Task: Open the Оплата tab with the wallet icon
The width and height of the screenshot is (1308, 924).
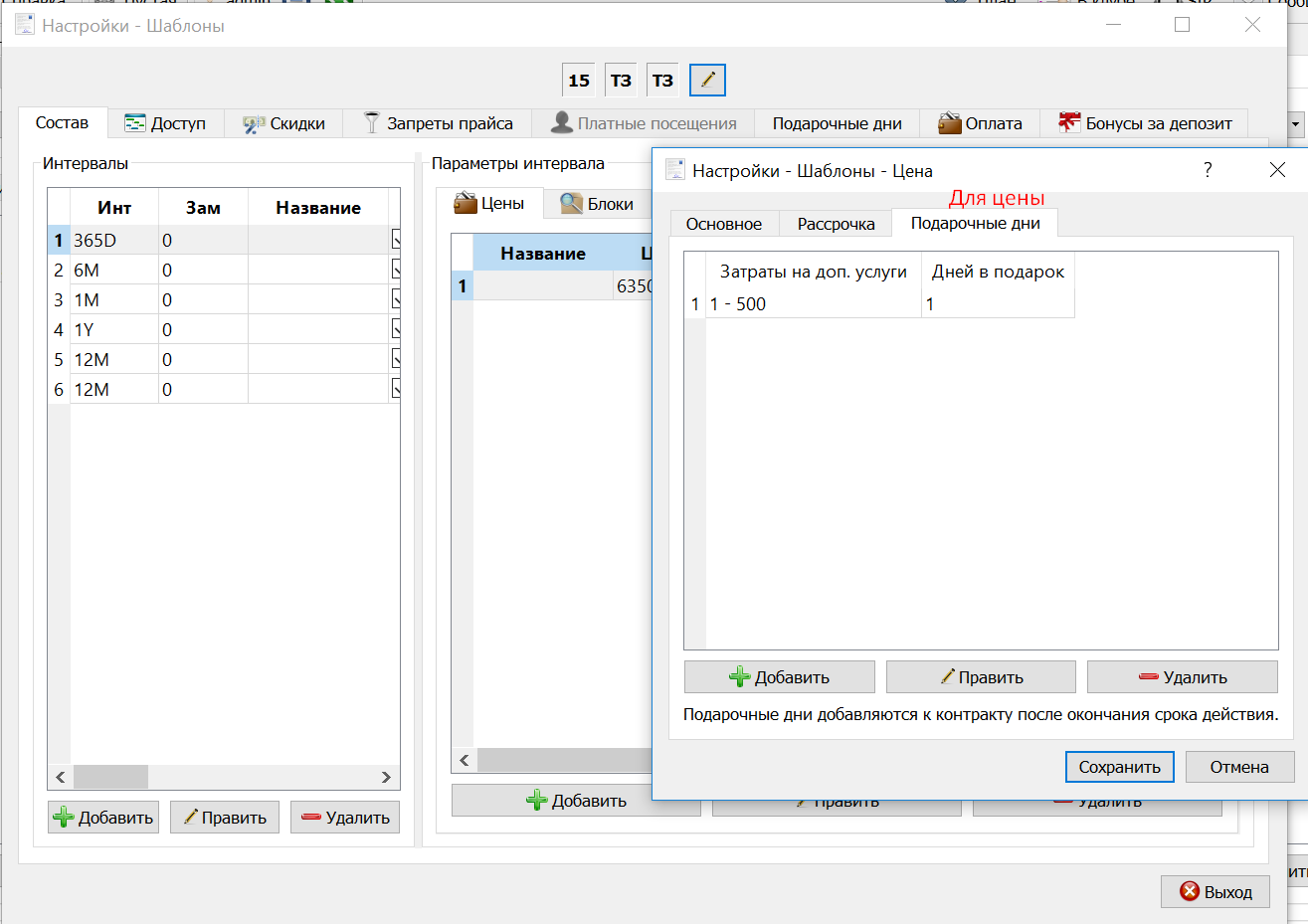Action: 980,123
